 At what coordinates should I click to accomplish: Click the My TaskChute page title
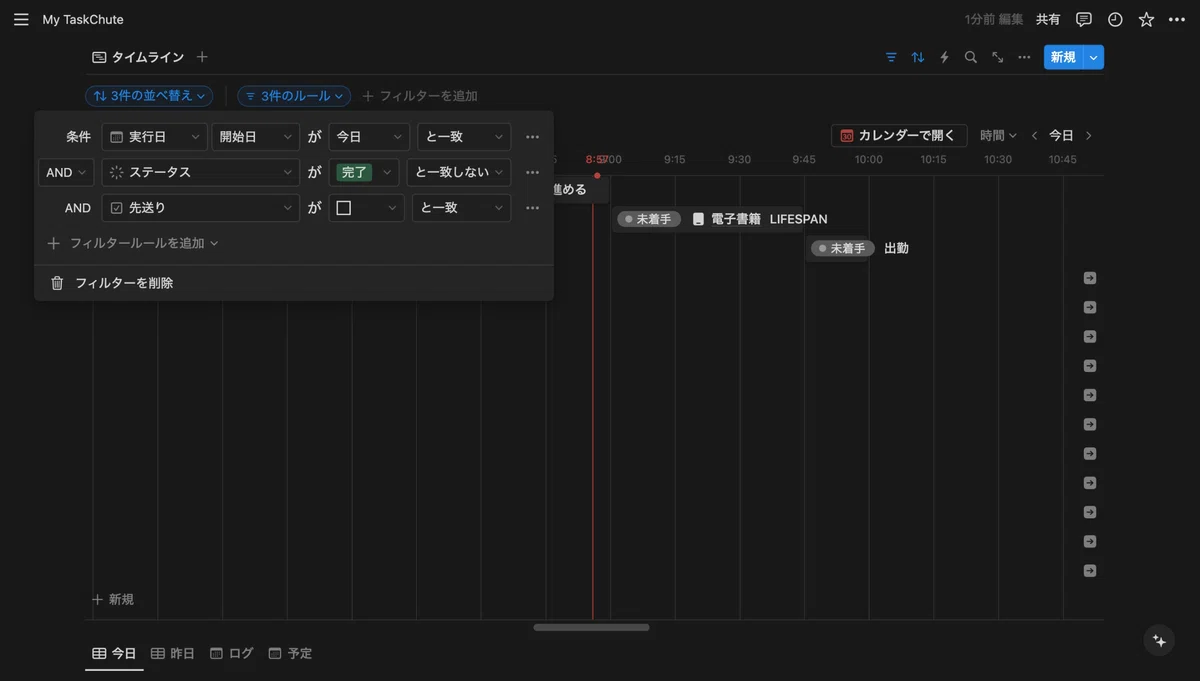tap(83, 19)
